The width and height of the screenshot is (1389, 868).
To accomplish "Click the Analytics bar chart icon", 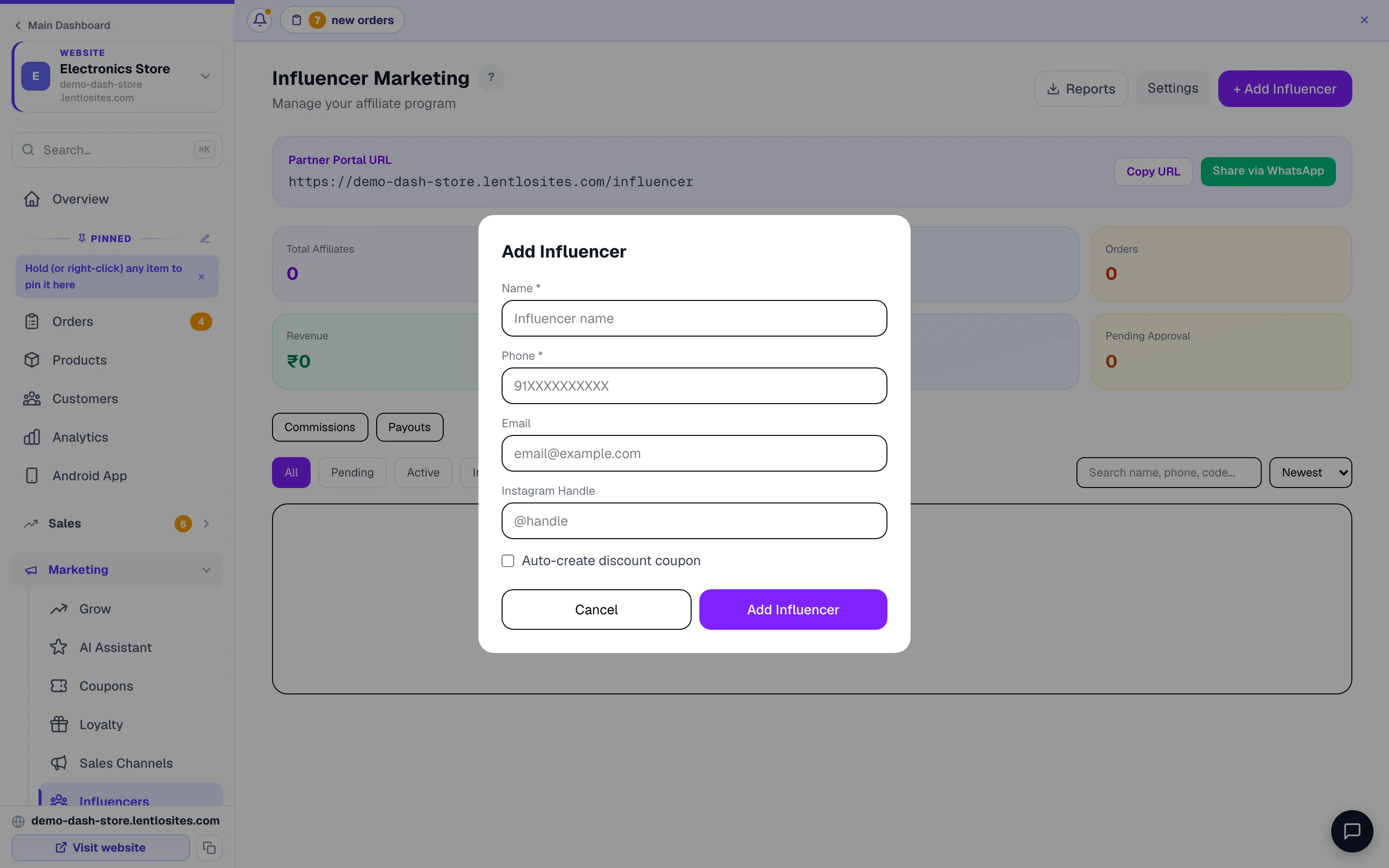I will [x=32, y=437].
